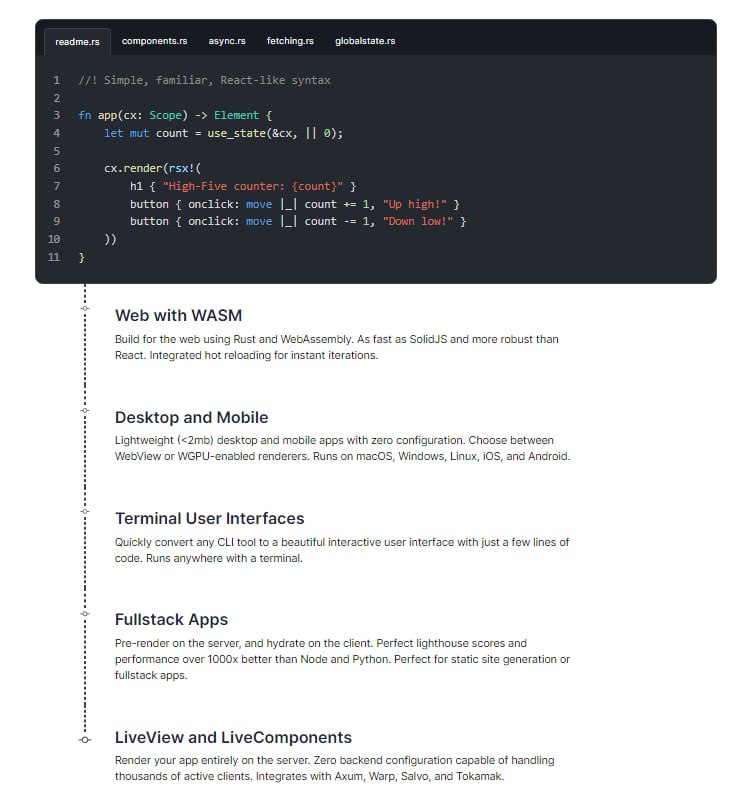Hit the timeline marker beside Fullstack Apps
The width and height of the screenshot is (748, 800).
click(x=85, y=612)
